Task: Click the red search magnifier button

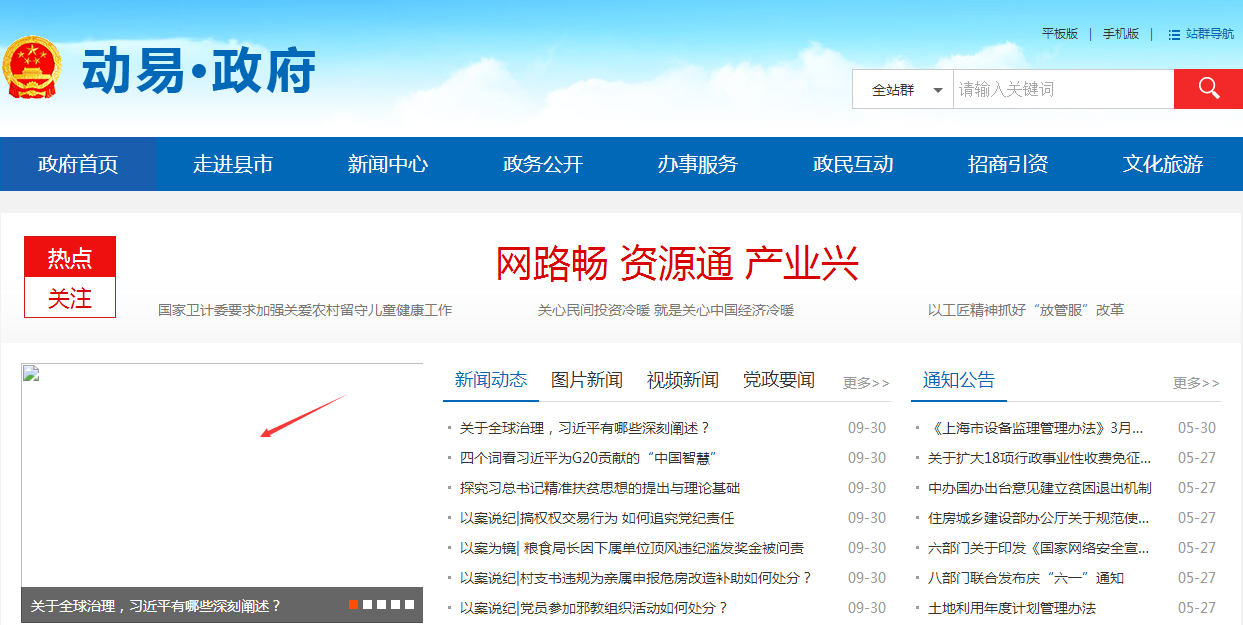Action: (1207, 89)
